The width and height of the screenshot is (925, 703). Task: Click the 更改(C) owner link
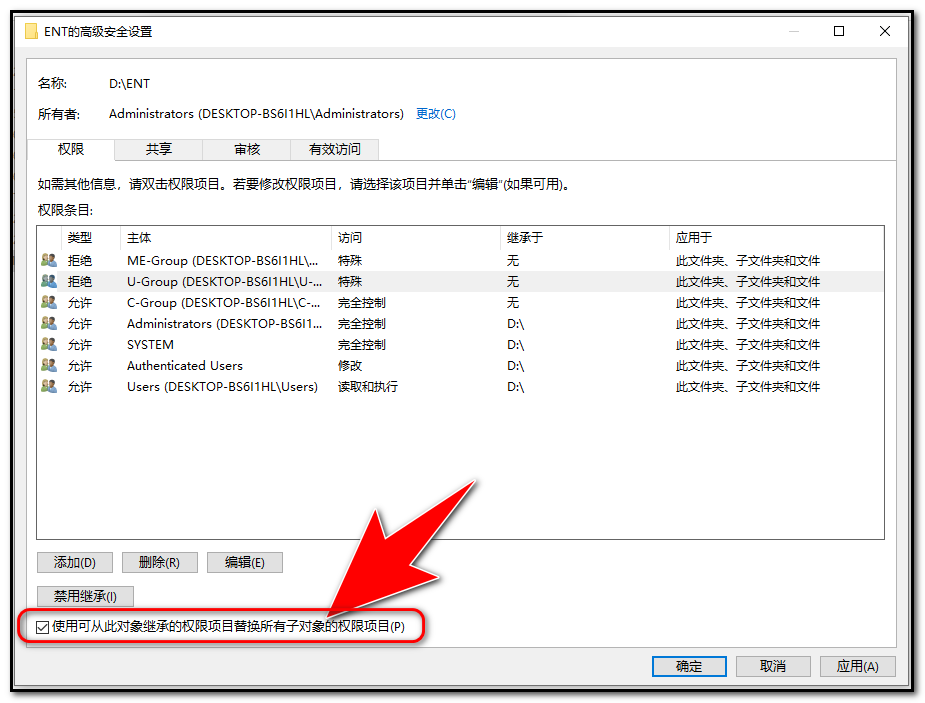[x=435, y=114]
